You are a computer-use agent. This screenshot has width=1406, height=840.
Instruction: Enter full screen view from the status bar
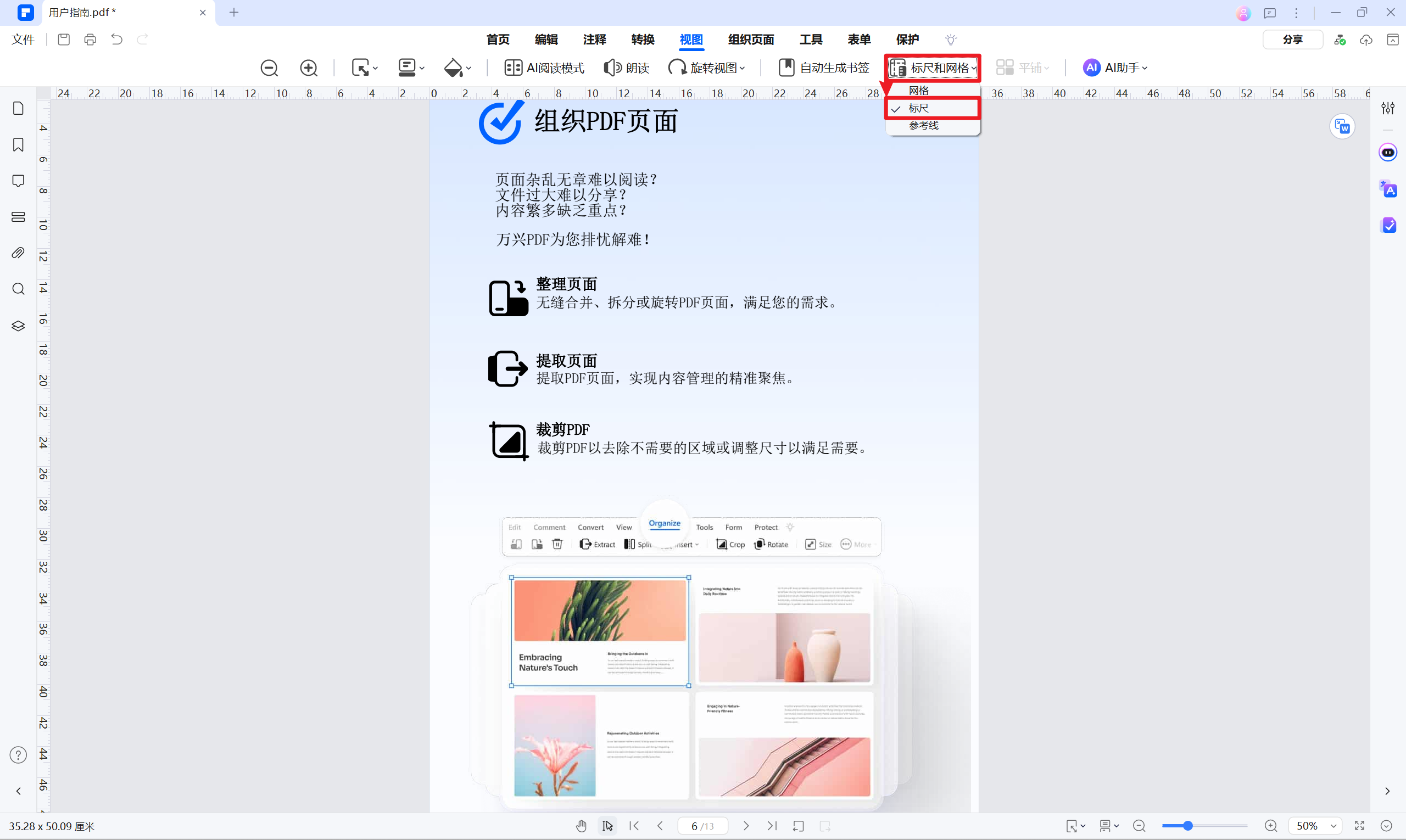pos(1361,826)
